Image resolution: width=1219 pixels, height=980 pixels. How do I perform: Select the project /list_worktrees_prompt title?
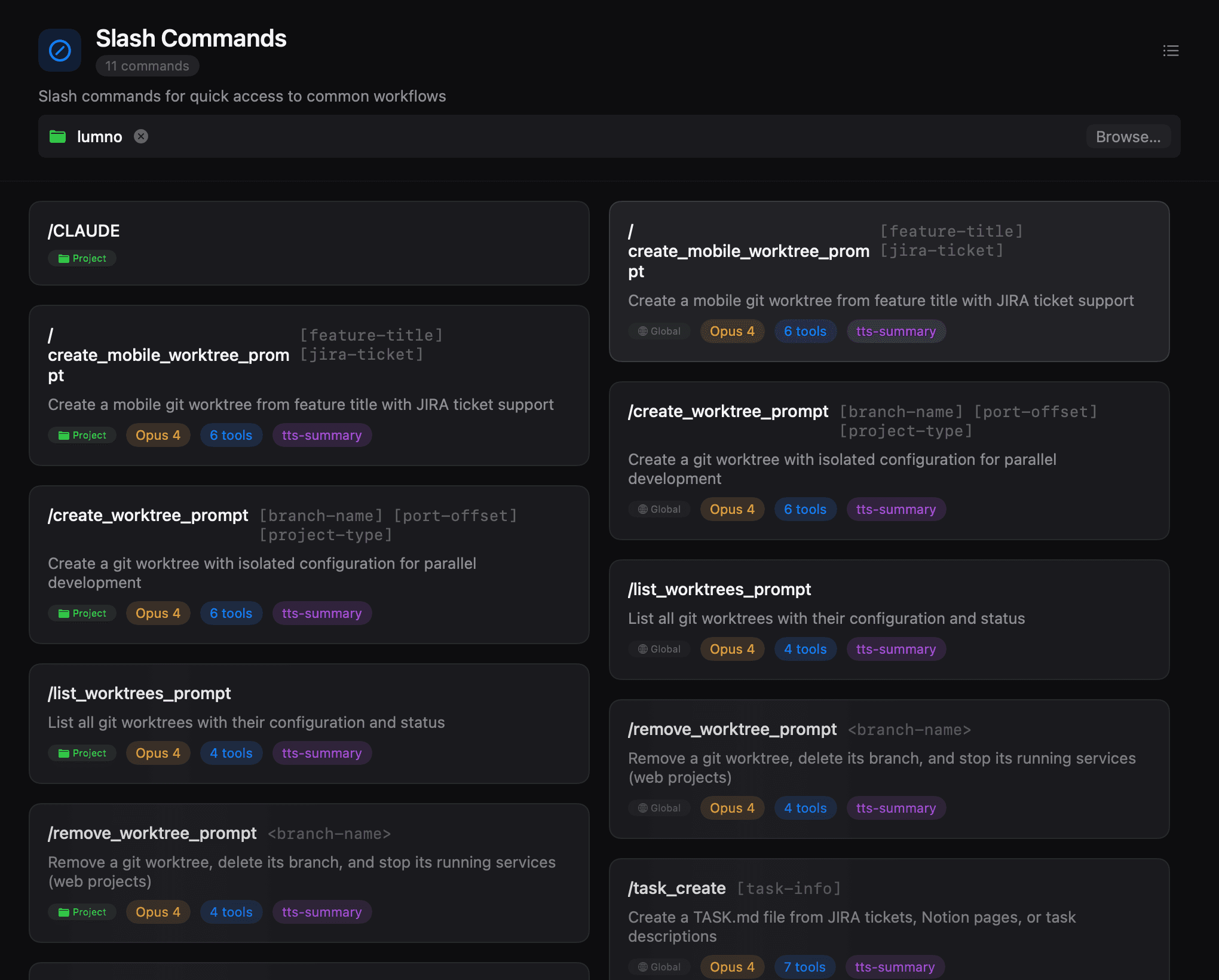pyautogui.click(x=139, y=693)
